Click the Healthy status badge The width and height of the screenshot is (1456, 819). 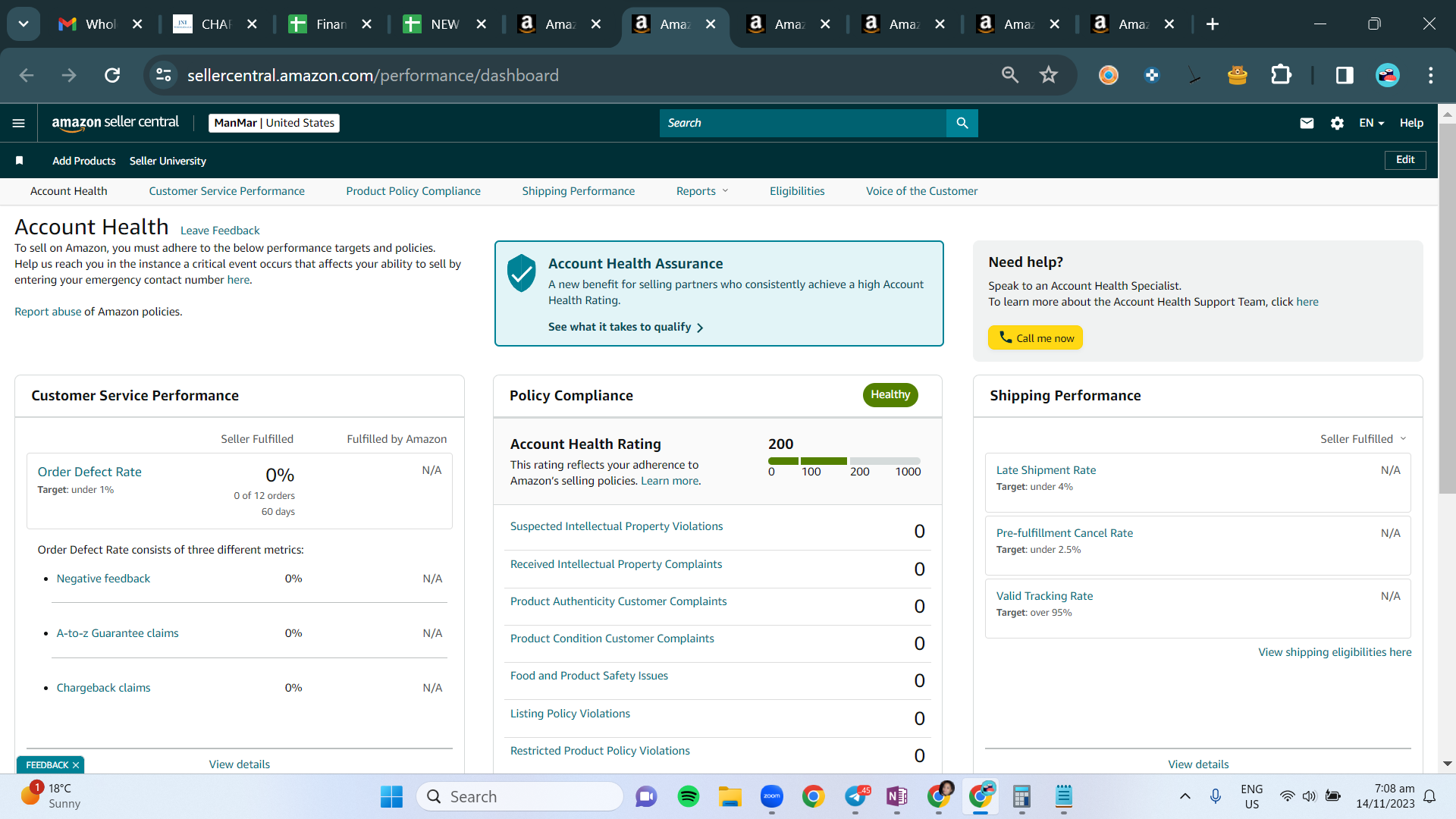point(890,394)
